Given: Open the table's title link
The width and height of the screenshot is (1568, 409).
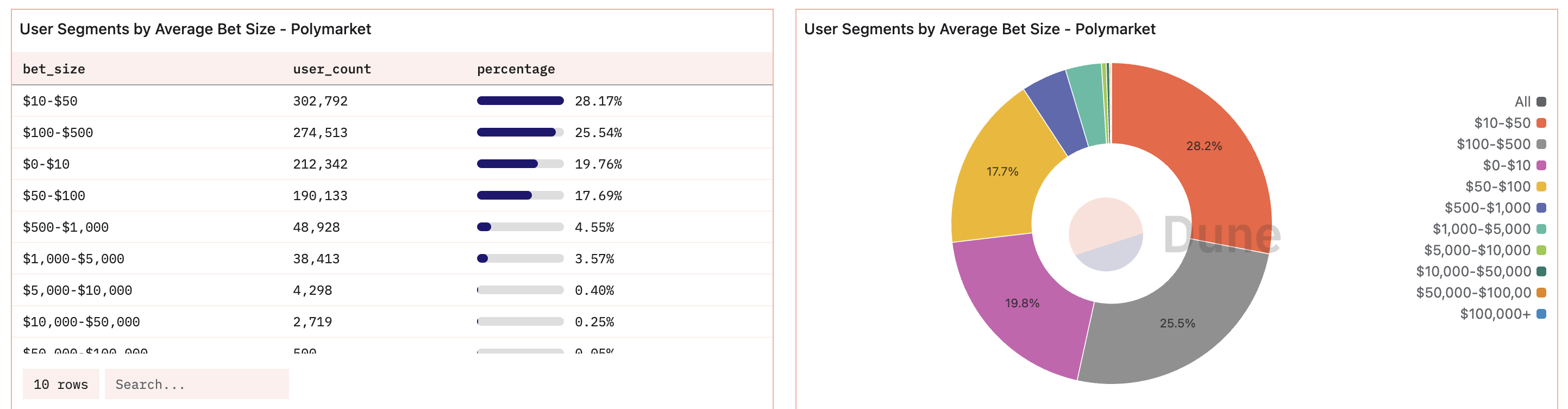Looking at the screenshot, I should pyautogui.click(x=195, y=29).
